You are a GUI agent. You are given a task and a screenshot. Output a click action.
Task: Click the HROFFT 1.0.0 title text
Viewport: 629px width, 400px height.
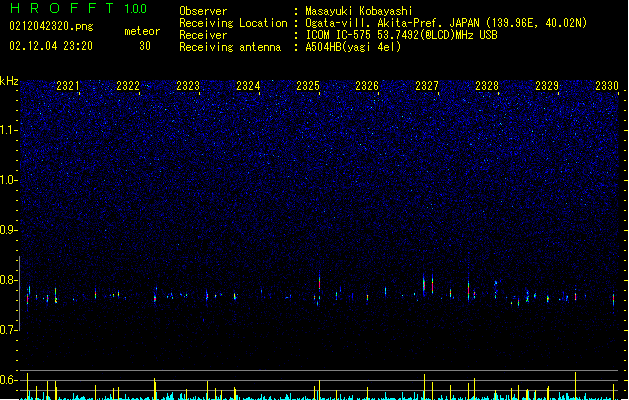click(x=79, y=8)
